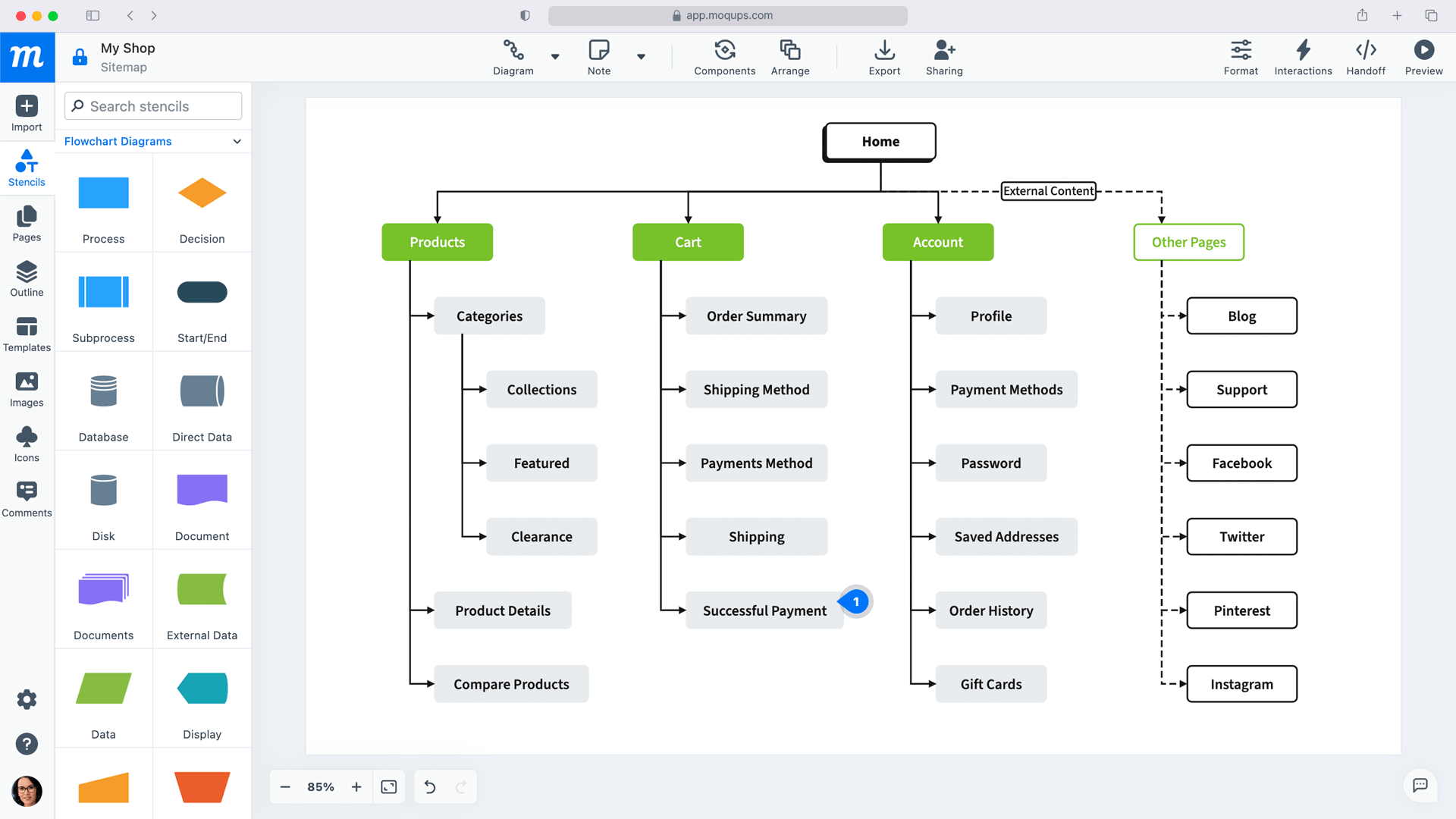
Task: Undo the last action
Action: pyautogui.click(x=429, y=786)
